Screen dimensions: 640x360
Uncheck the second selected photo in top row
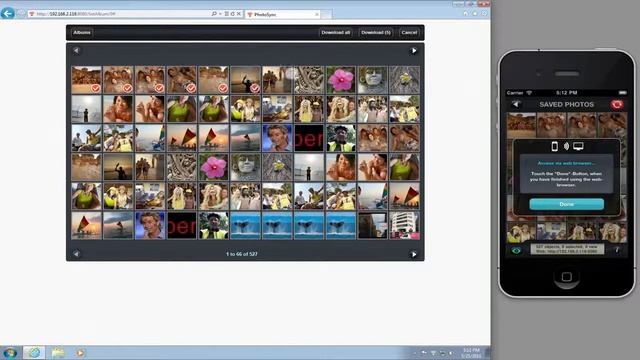(x=127, y=88)
